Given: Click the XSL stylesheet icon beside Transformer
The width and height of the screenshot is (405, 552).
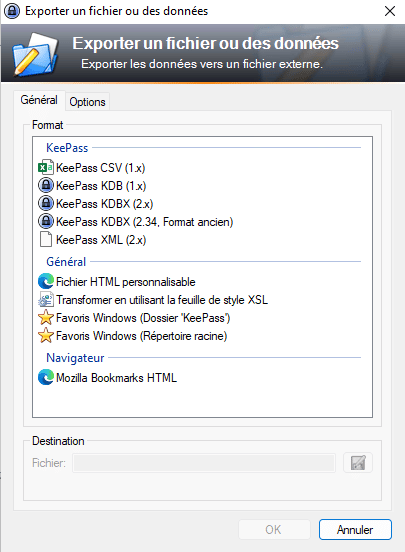Looking at the screenshot, I should pos(46,300).
